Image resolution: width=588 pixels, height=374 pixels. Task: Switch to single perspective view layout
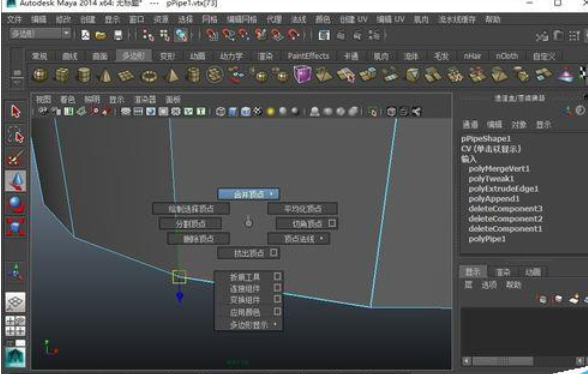coord(15,302)
